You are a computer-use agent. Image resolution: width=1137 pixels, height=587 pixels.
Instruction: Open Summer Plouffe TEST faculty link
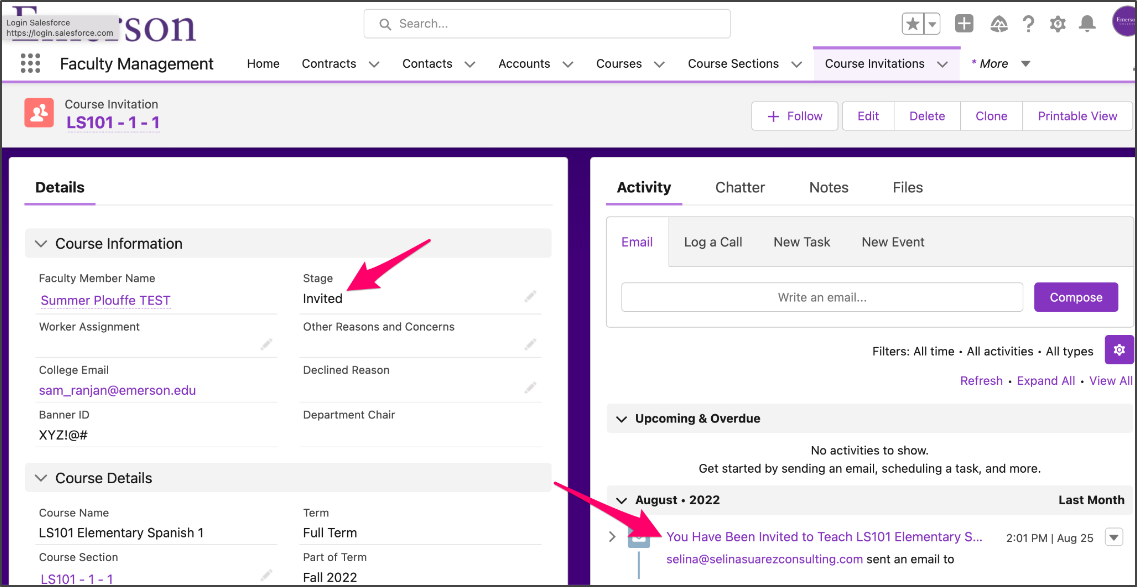tap(106, 300)
